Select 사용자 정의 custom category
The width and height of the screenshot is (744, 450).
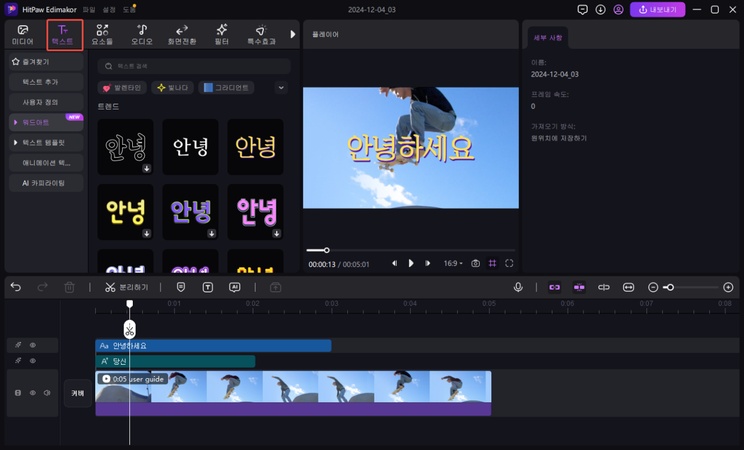(46, 102)
